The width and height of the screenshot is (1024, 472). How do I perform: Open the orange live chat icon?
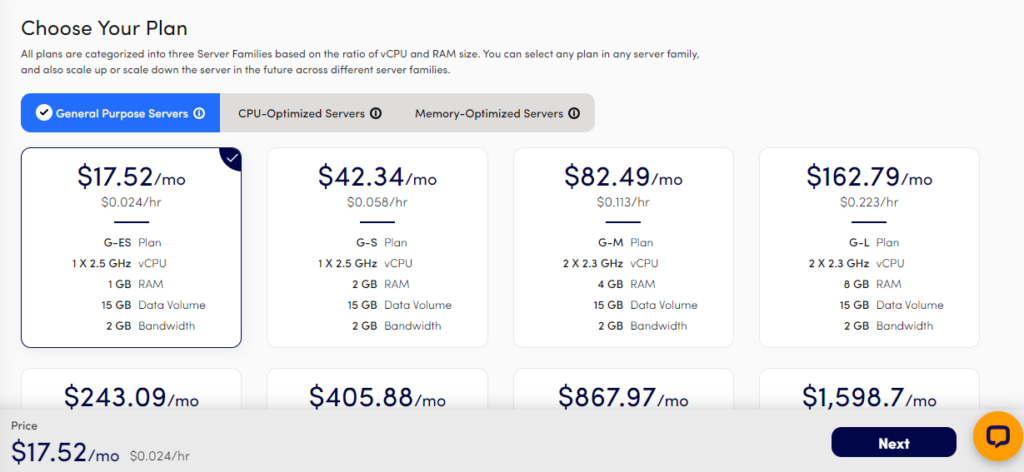pos(997,438)
